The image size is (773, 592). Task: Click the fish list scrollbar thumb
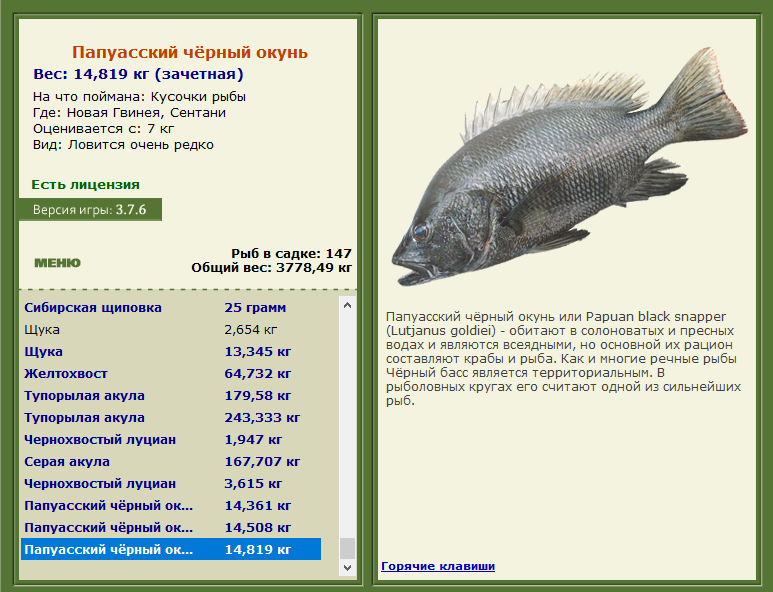[347, 548]
